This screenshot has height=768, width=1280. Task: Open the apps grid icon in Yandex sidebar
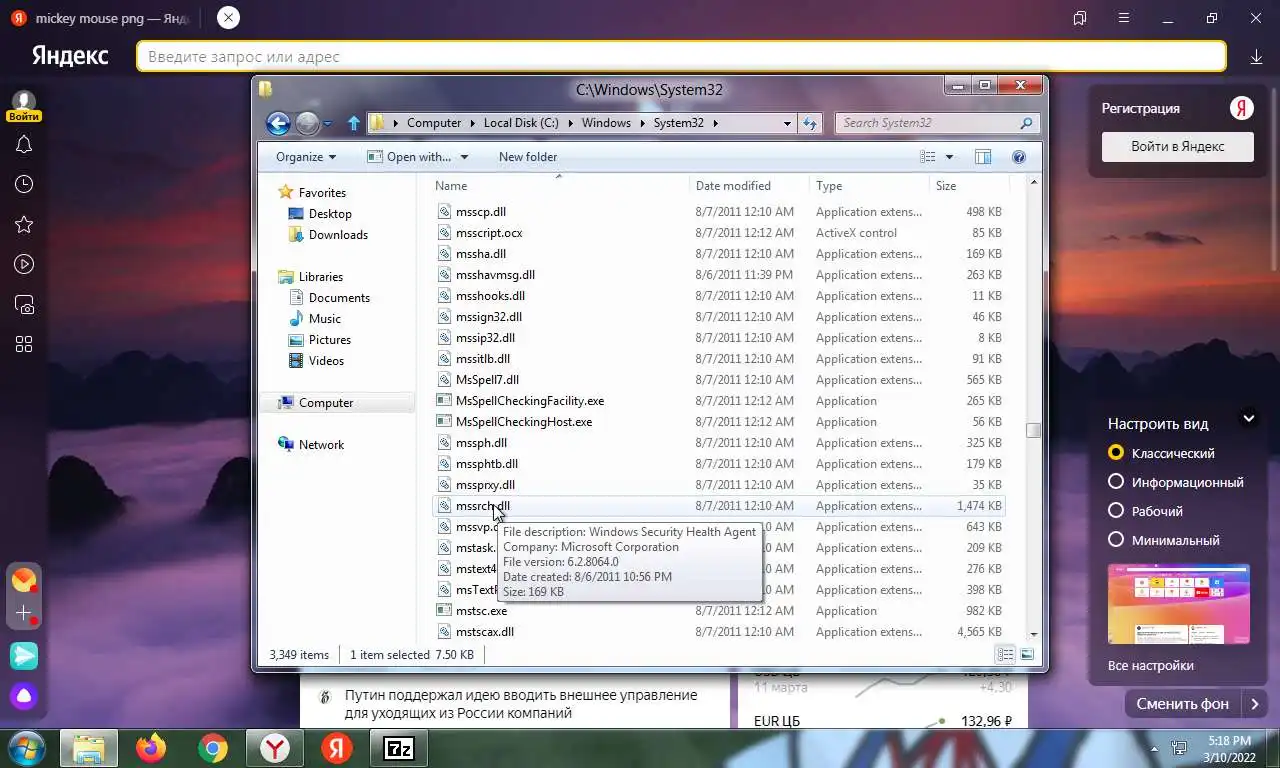click(24, 344)
